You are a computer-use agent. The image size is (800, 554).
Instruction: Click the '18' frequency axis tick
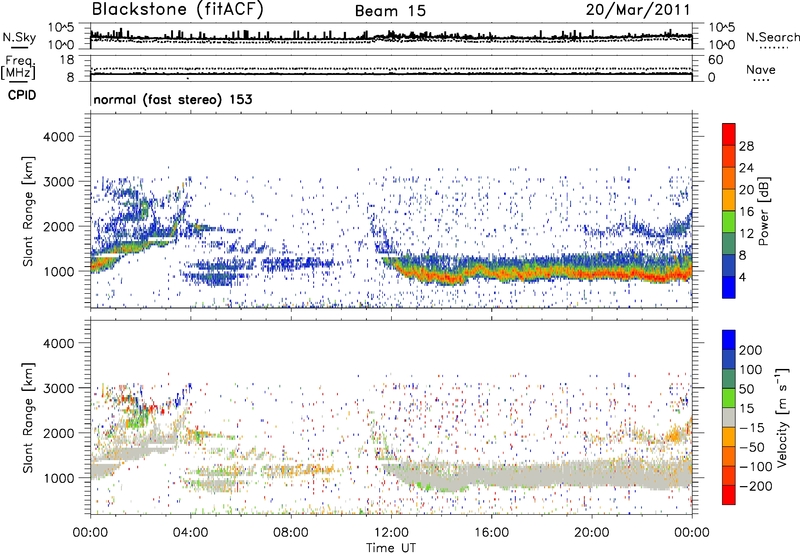tap(67, 60)
